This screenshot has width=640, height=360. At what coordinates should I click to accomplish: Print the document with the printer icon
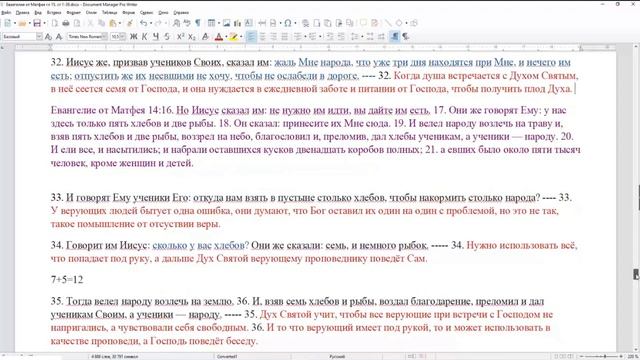click(x=66, y=23)
